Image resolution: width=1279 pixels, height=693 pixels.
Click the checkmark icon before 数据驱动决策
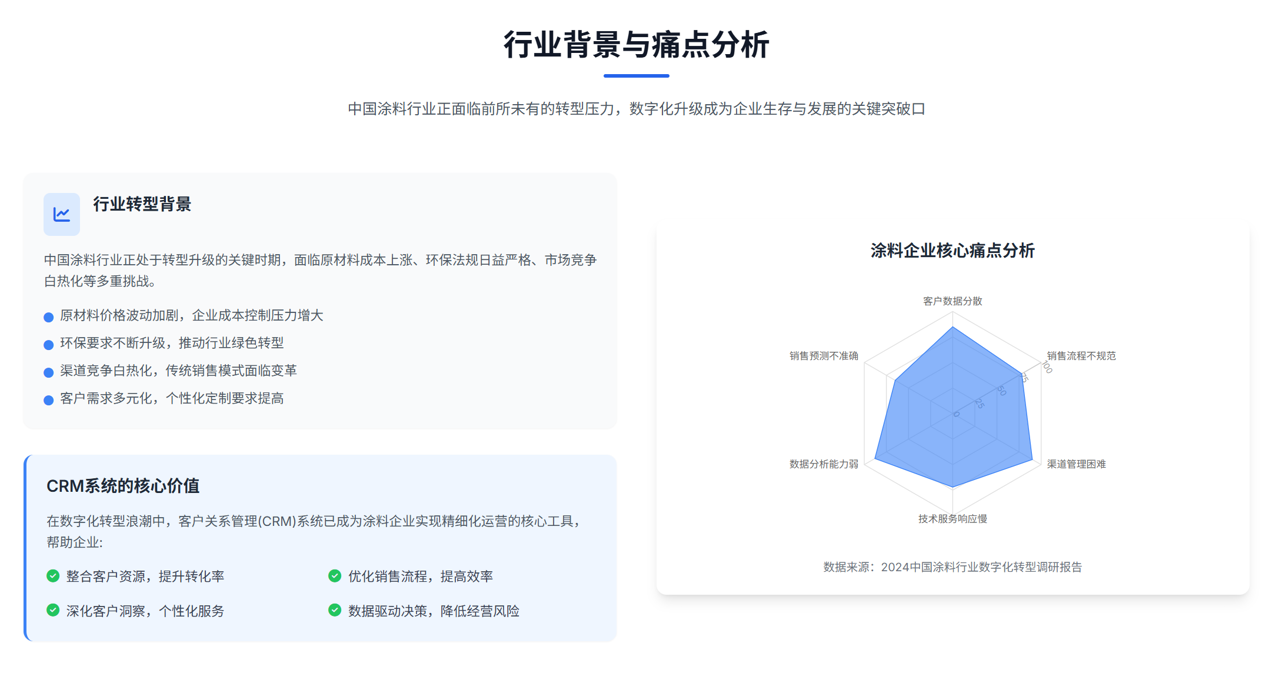[334, 610]
